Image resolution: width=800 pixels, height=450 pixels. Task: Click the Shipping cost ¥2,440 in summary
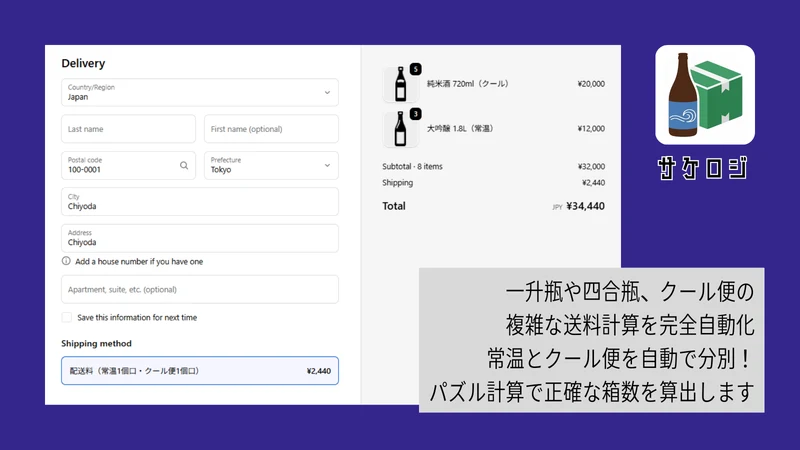[593, 183]
